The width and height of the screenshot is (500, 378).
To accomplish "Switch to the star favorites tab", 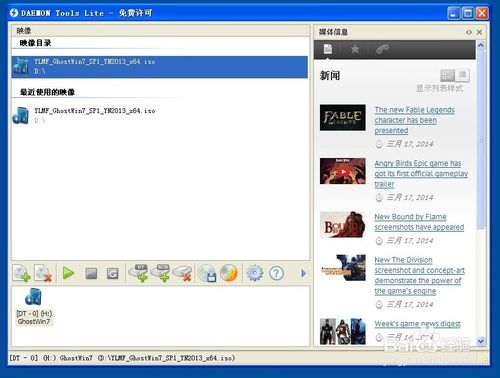I will click(x=355, y=49).
